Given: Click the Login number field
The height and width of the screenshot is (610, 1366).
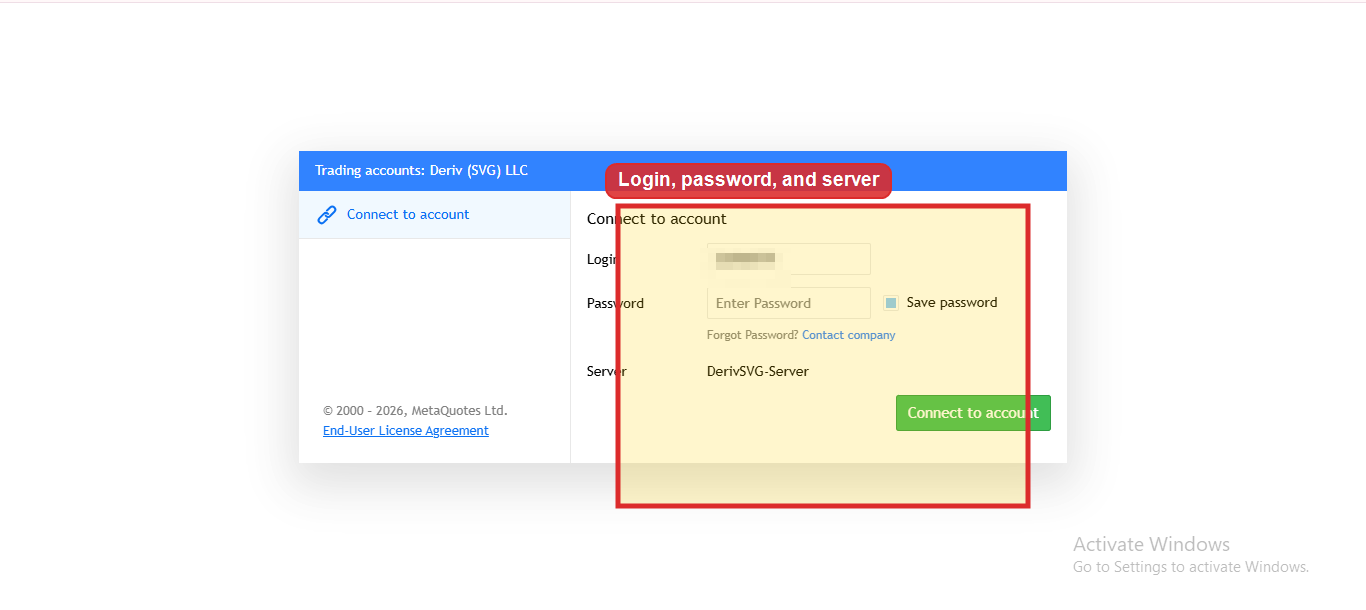Looking at the screenshot, I should pos(788,259).
